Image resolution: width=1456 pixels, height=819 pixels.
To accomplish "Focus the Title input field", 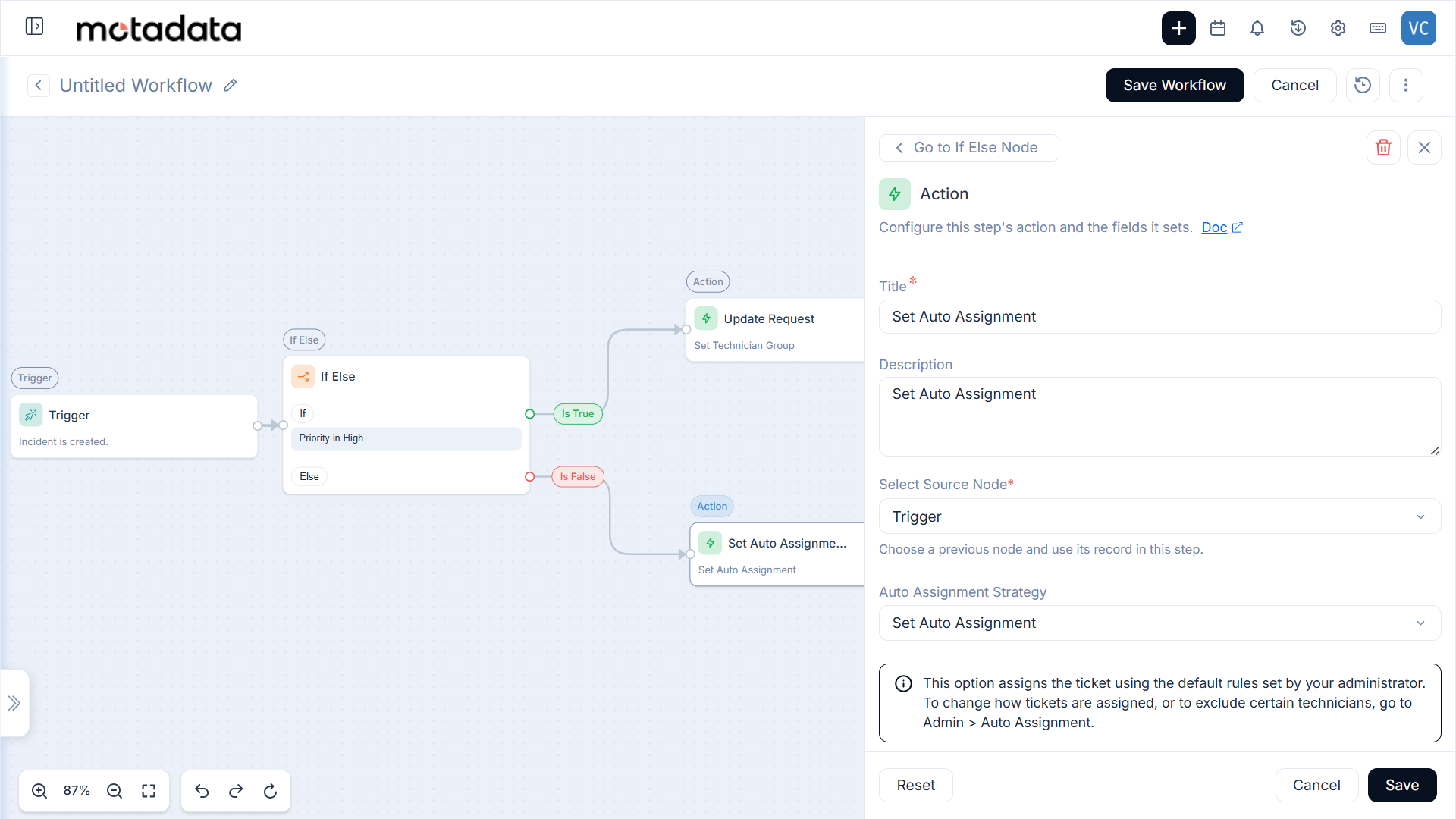I will 1159,316.
